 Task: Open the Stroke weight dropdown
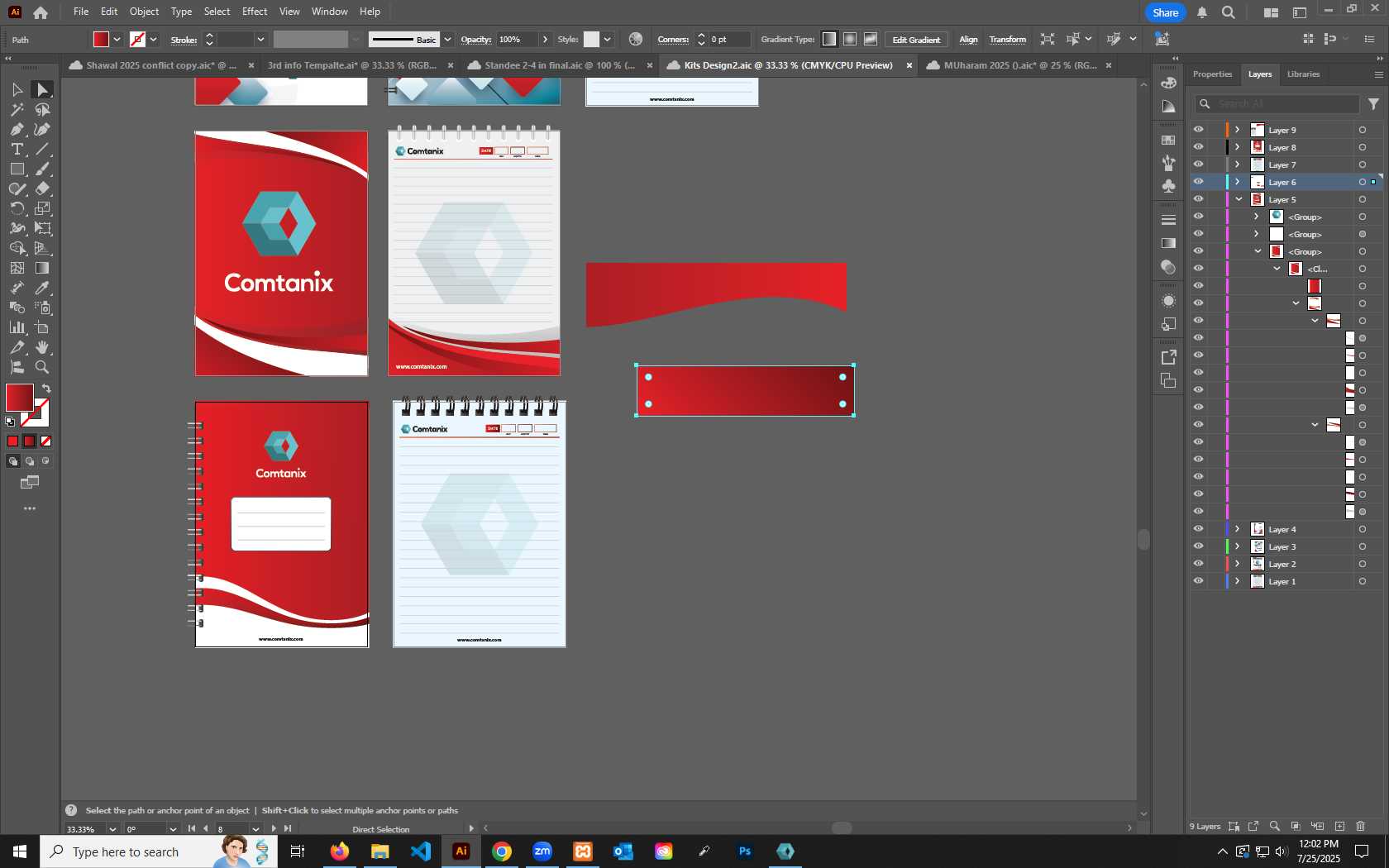click(x=260, y=39)
